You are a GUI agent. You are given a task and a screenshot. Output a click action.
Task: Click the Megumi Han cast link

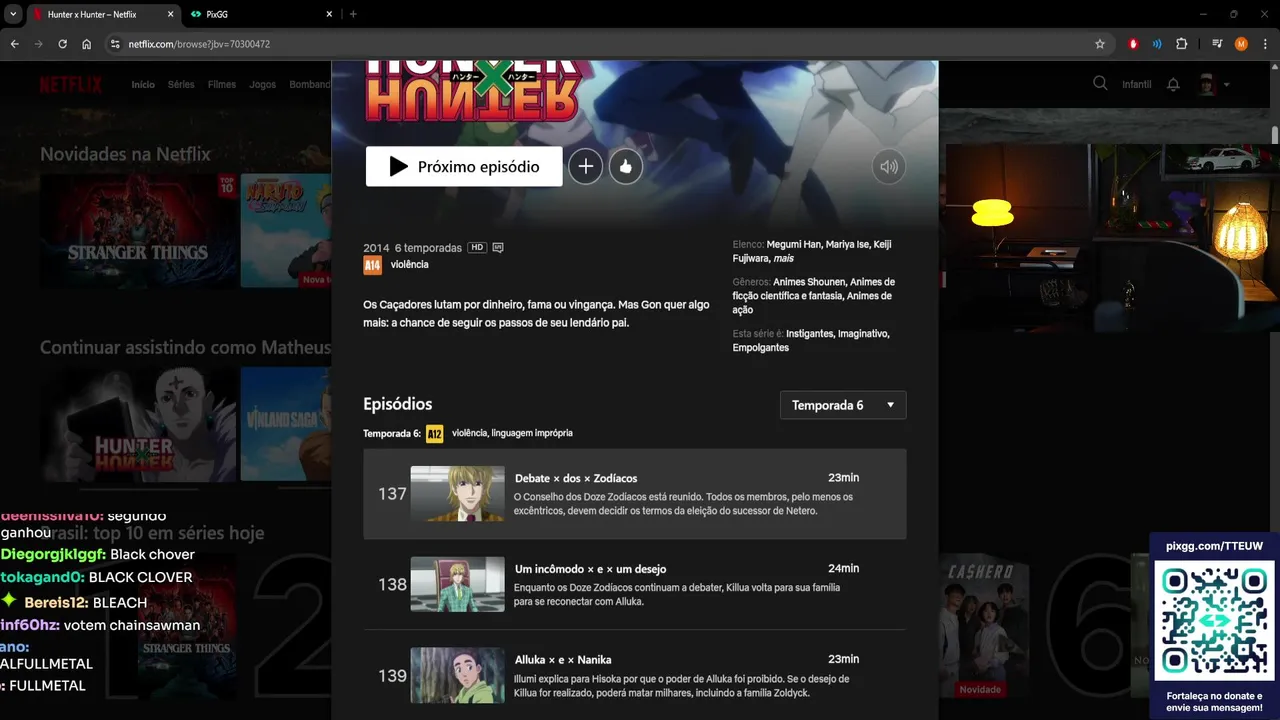(x=793, y=244)
